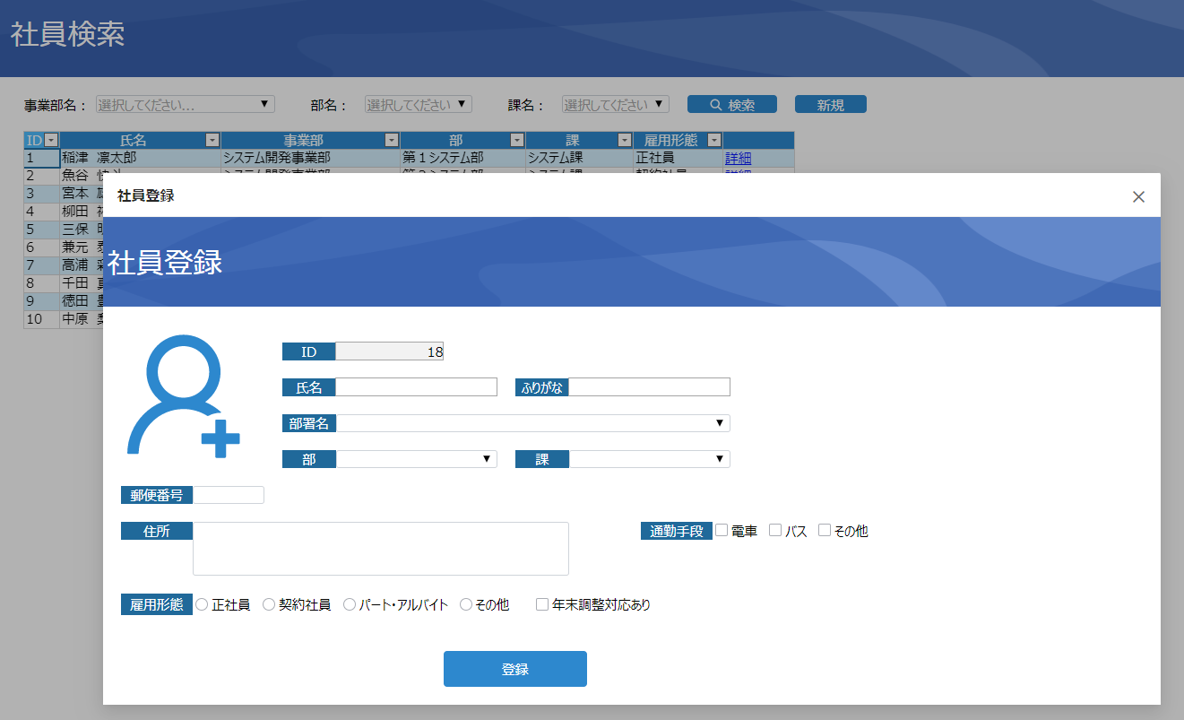Viewport: 1184px width, 720px height.
Task: Click the 郵便番号 postal code field
Action: pos(227,494)
